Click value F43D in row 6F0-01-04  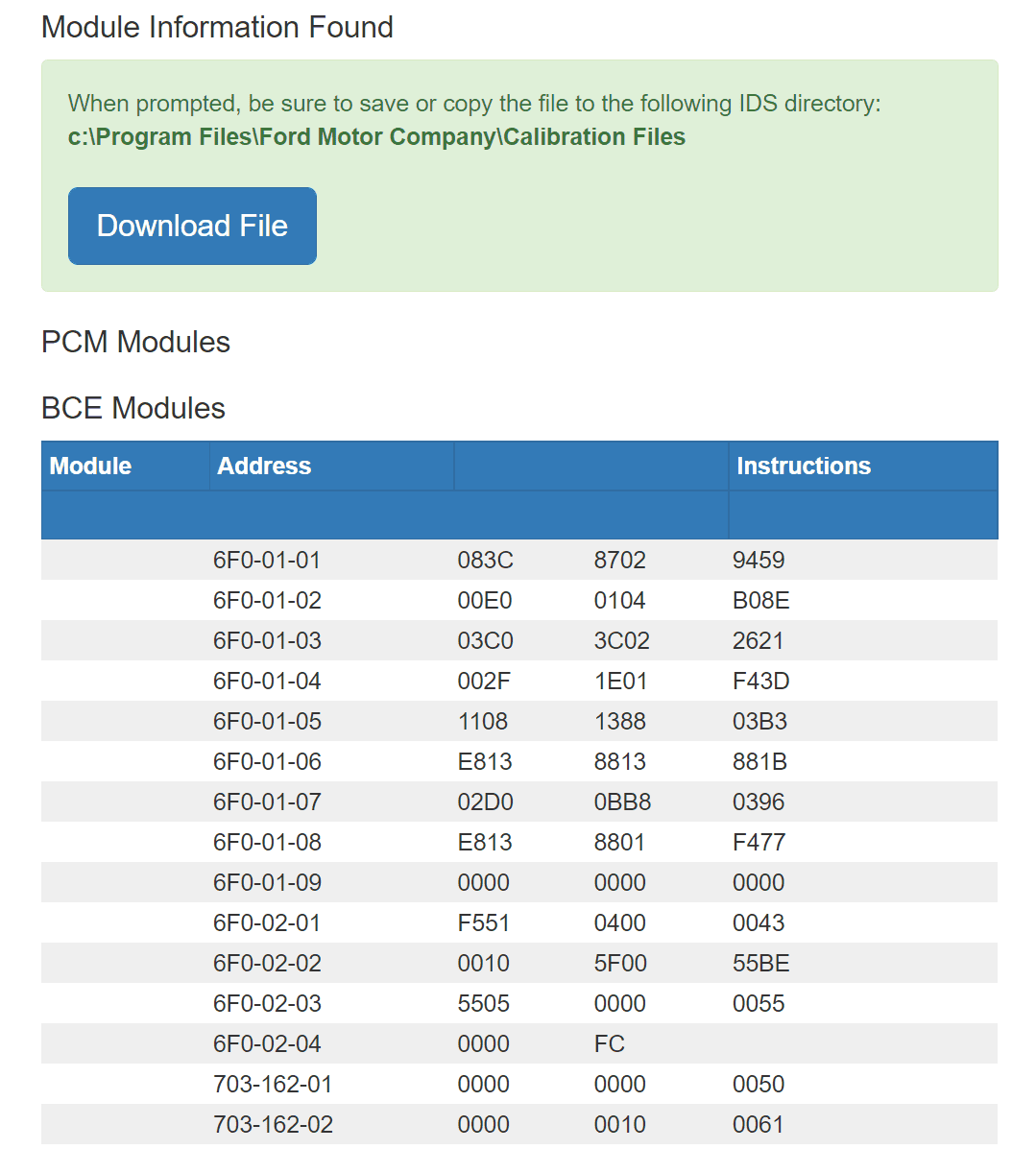coord(761,681)
